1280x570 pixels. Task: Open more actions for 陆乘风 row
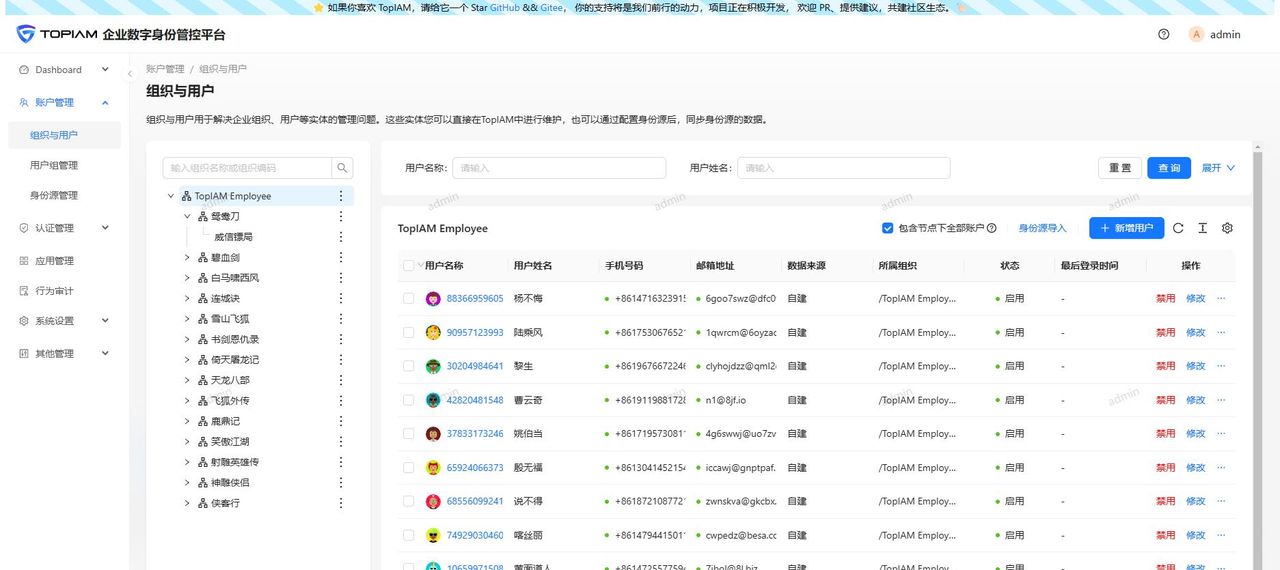tap(1221, 333)
